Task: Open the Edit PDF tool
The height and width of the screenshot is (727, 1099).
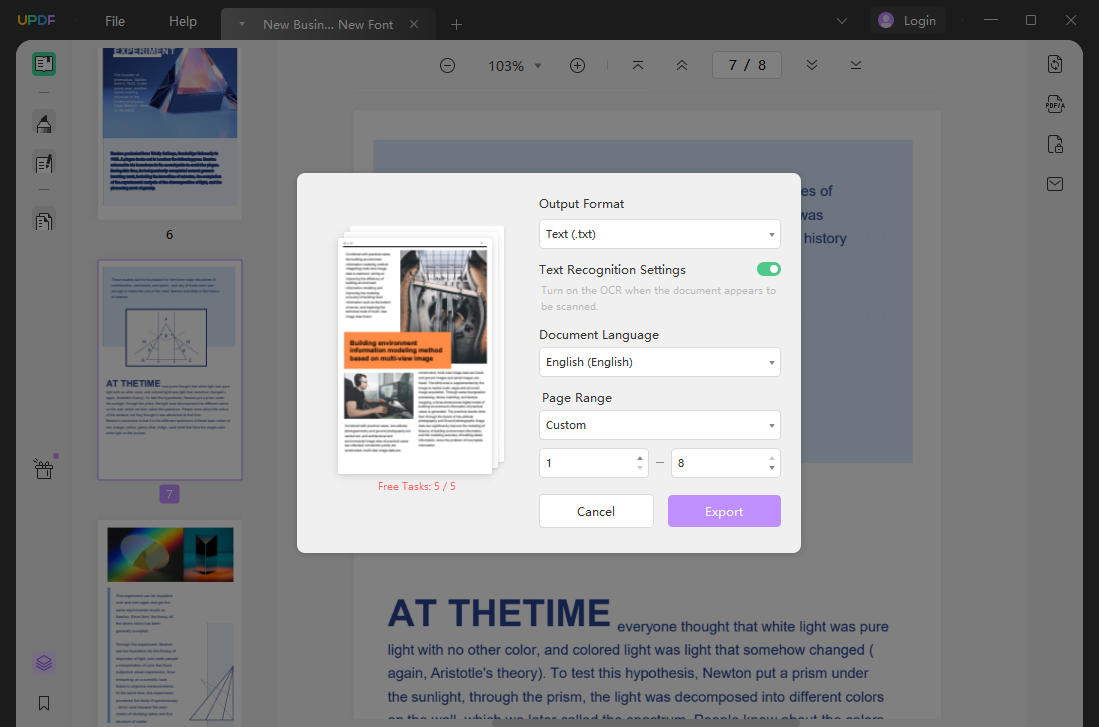Action: coord(43,162)
